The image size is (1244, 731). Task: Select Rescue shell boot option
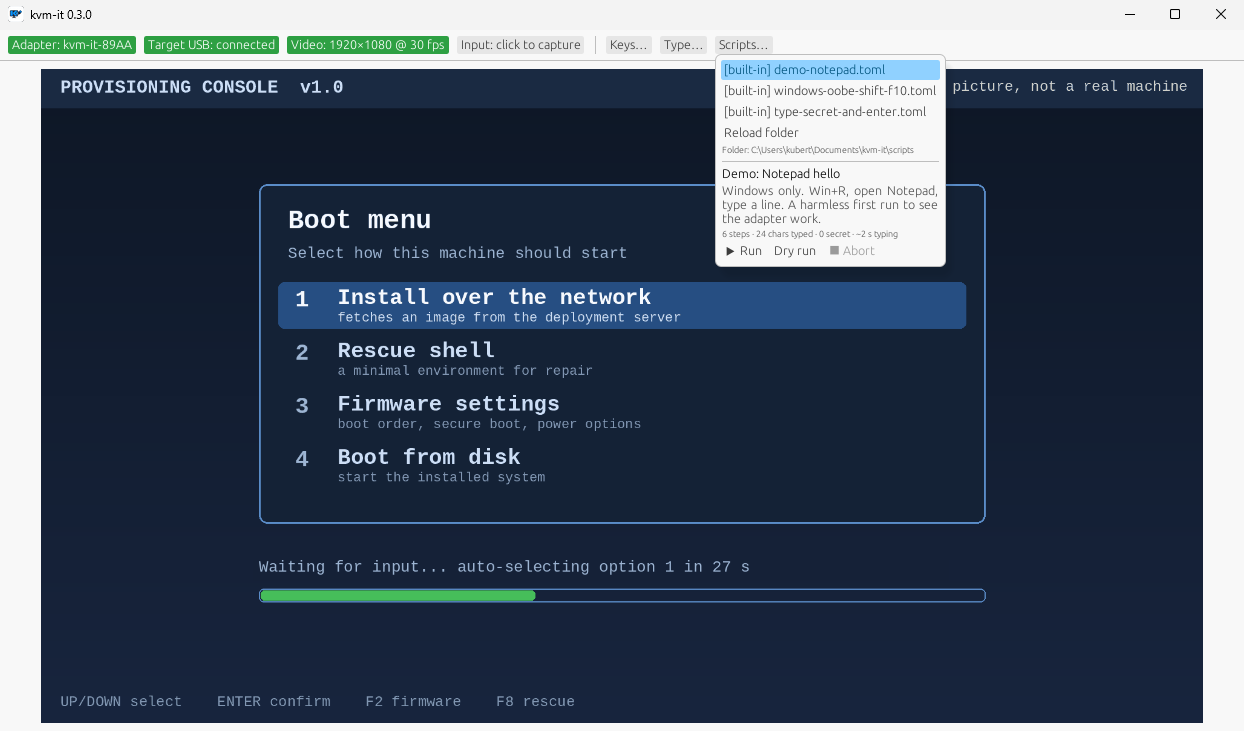[622, 359]
